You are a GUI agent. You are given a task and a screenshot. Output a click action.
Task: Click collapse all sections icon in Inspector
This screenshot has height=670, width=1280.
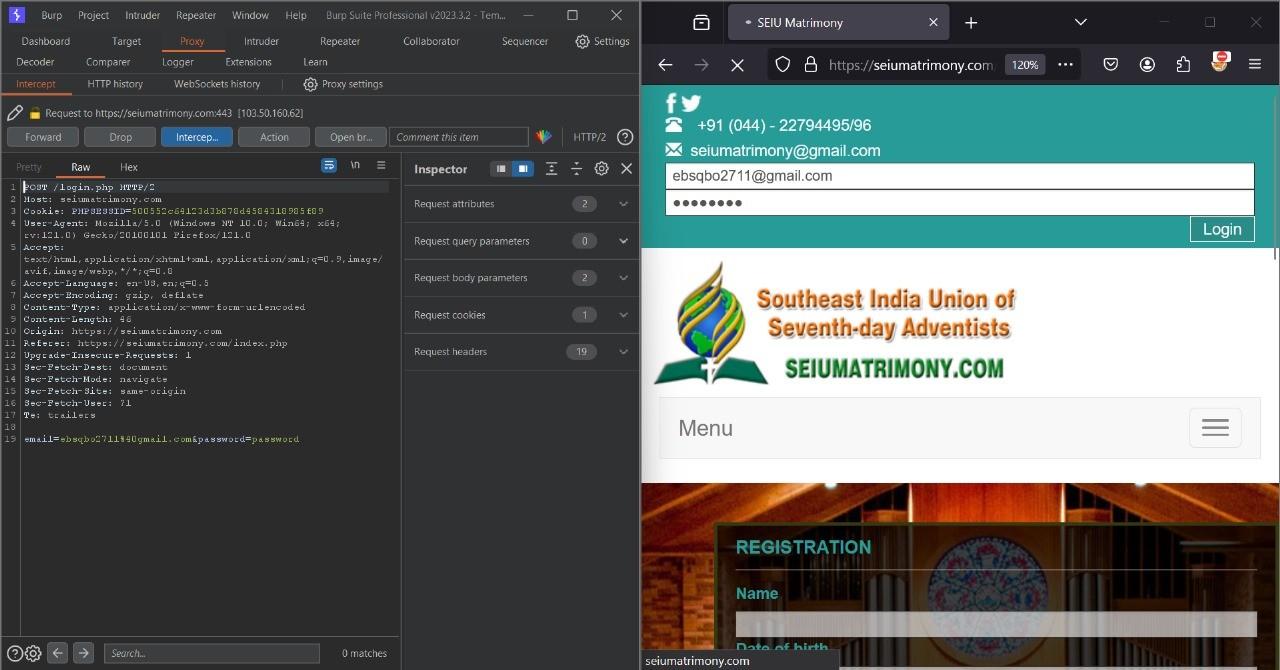tap(576, 169)
